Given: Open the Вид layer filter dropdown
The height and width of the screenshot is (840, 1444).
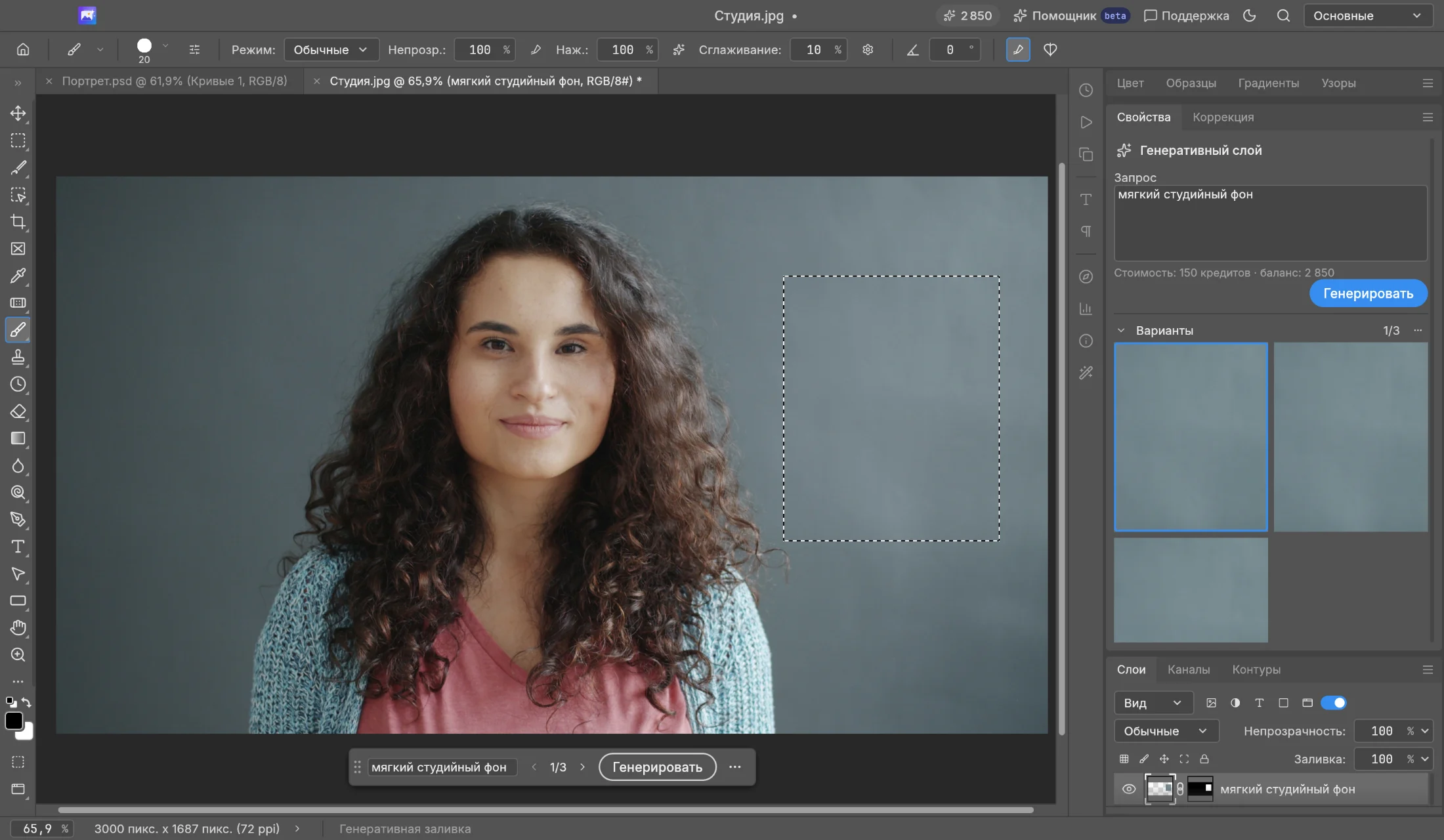Looking at the screenshot, I should pyautogui.click(x=1153, y=703).
